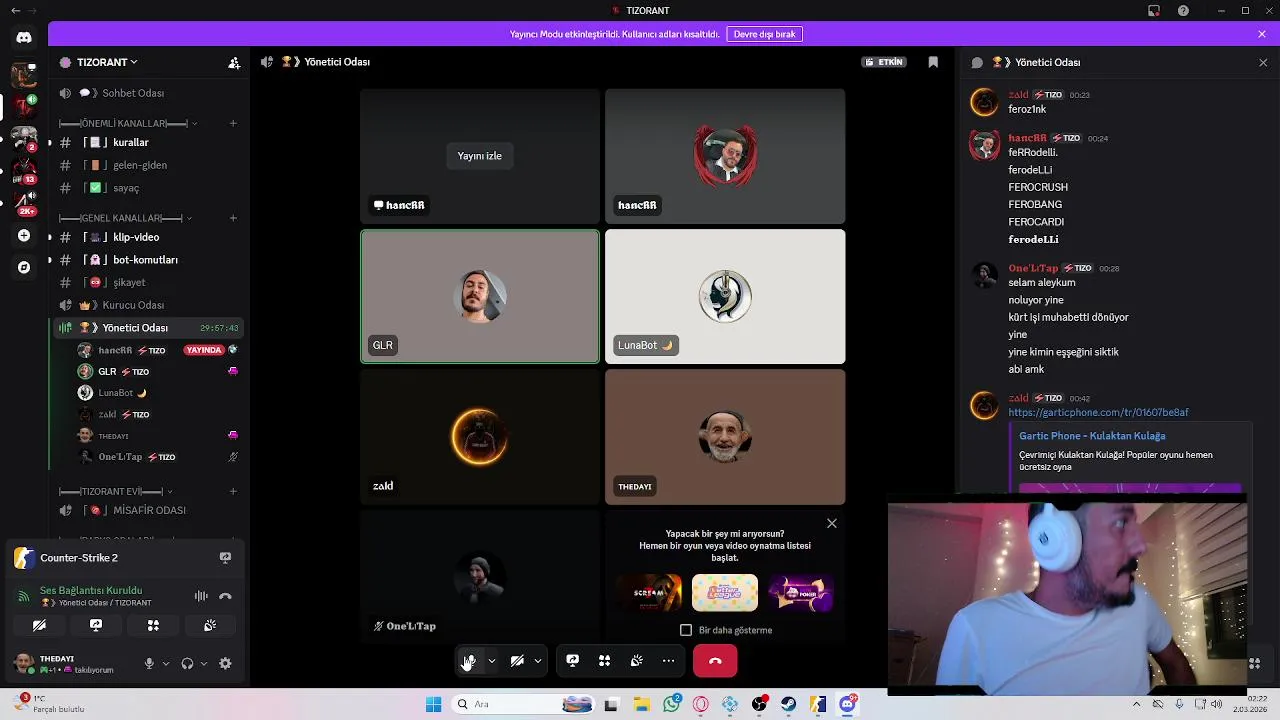Open the kurallar channel
The height and width of the screenshot is (720, 1280).
148,142
